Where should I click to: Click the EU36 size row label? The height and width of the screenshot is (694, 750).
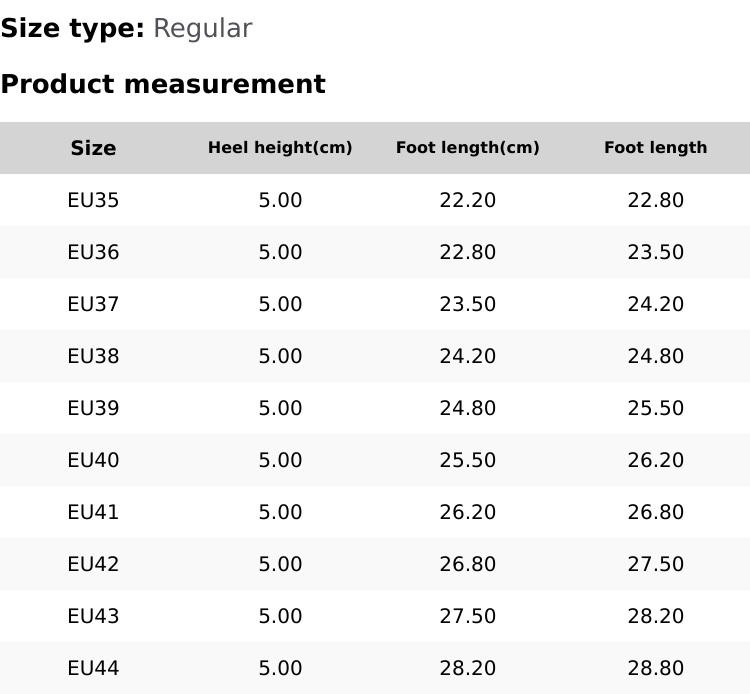coord(93,252)
